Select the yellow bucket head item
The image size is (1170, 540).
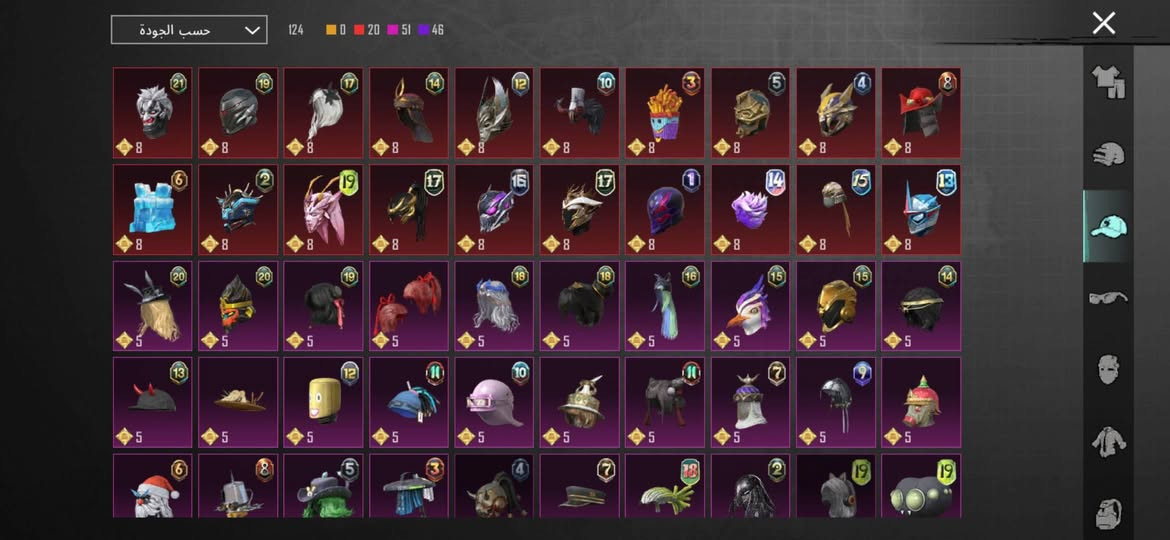click(x=323, y=402)
